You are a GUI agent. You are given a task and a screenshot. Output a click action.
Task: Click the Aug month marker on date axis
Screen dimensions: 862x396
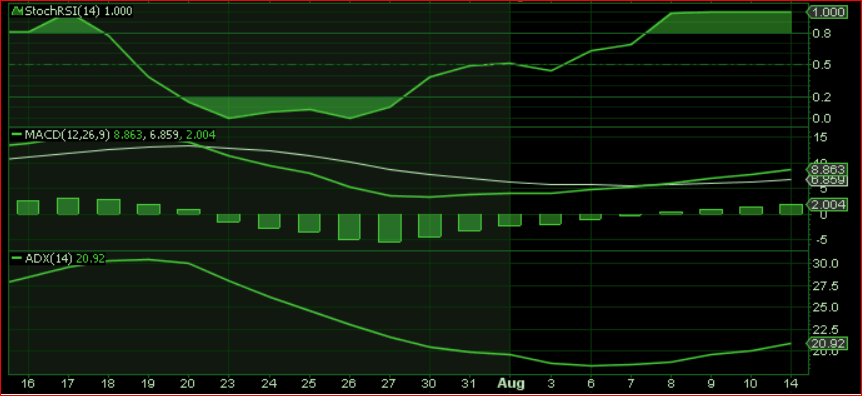pyautogui.click(x=511, y=383)
